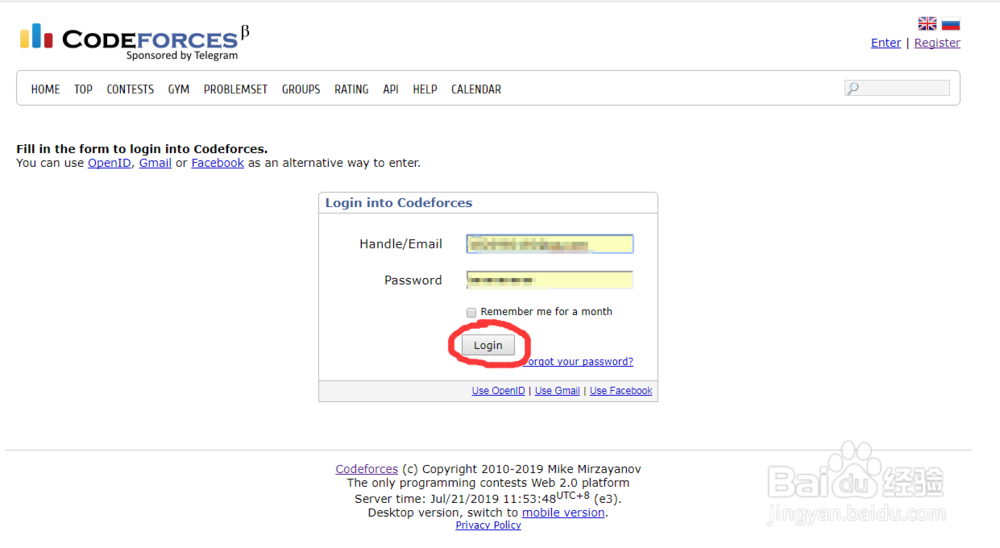Click the search magnifier icon
The width and height of the screenshot is (1000, 548).
[x=853, y=88]
